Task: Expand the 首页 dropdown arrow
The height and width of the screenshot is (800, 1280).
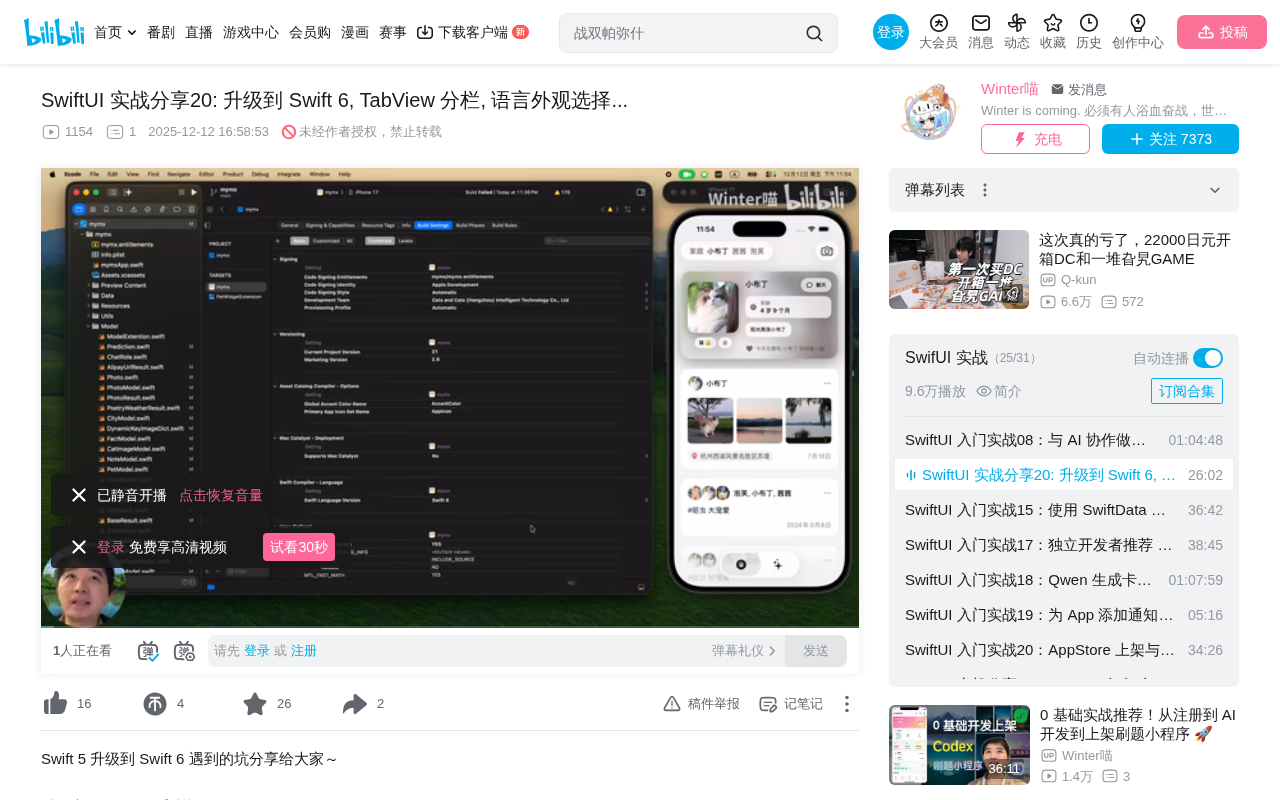Action: pyautogui.click(x=132, y=32)
